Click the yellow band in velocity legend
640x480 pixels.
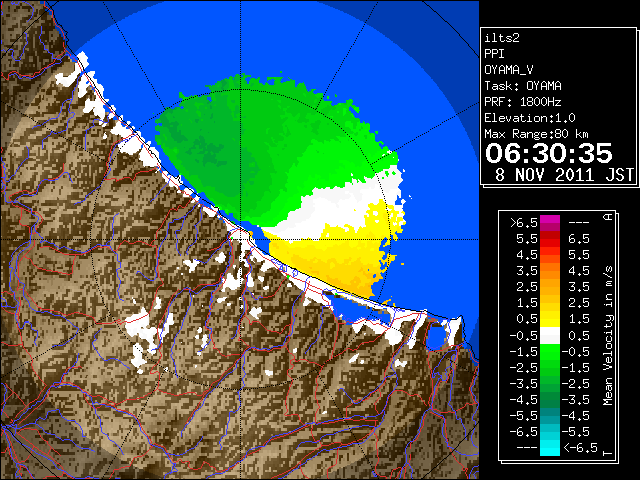tap(550, 319)
